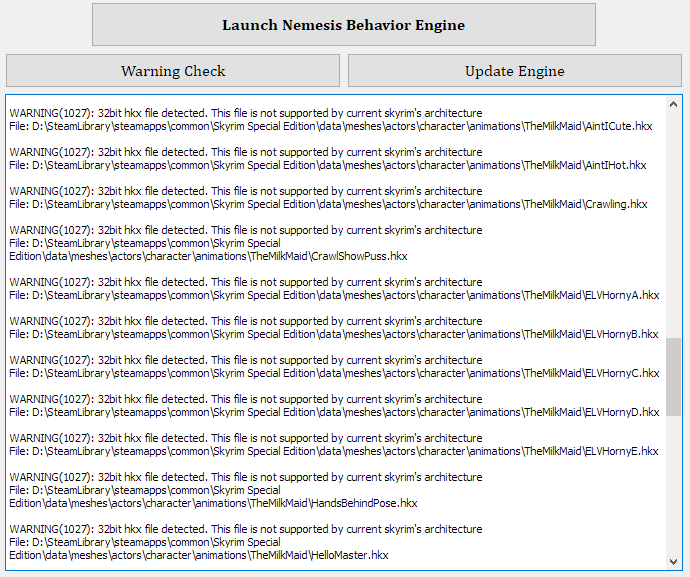Click the HelloMaster.hkx path text
The image size is (690, 577).
(x=199, y=548)
